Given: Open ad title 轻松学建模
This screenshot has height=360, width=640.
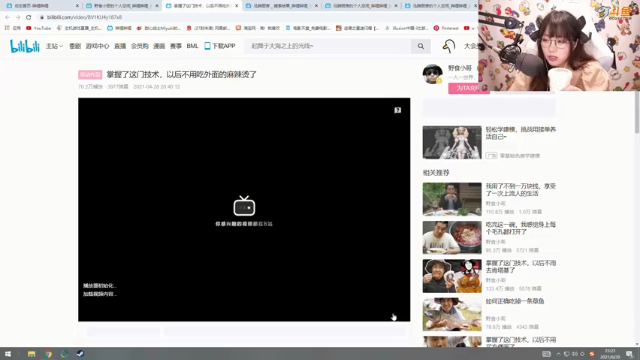Looking at the screenshot, I should (x=521, y=133).
